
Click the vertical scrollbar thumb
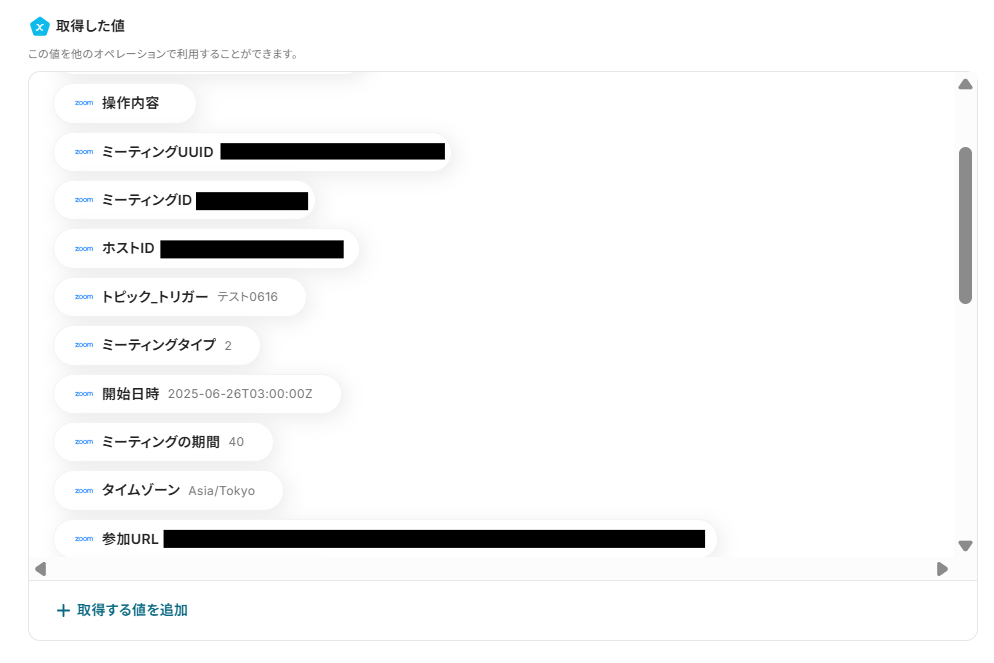(x=965, y=226)
